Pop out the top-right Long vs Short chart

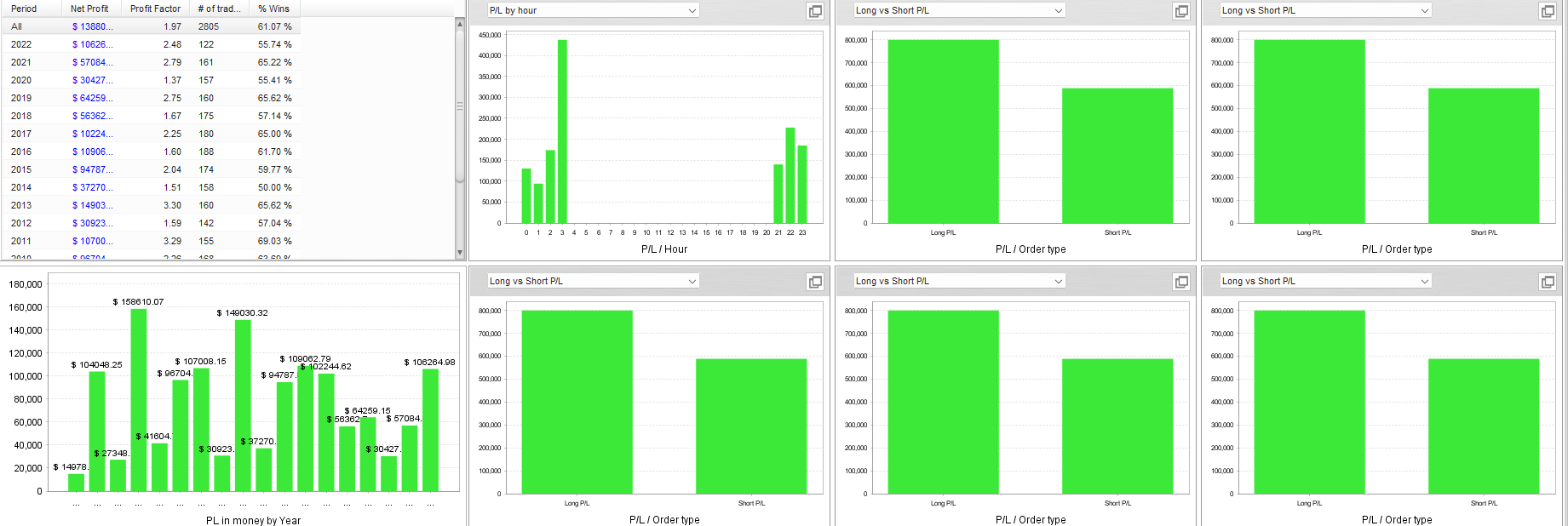point(1548,11)
